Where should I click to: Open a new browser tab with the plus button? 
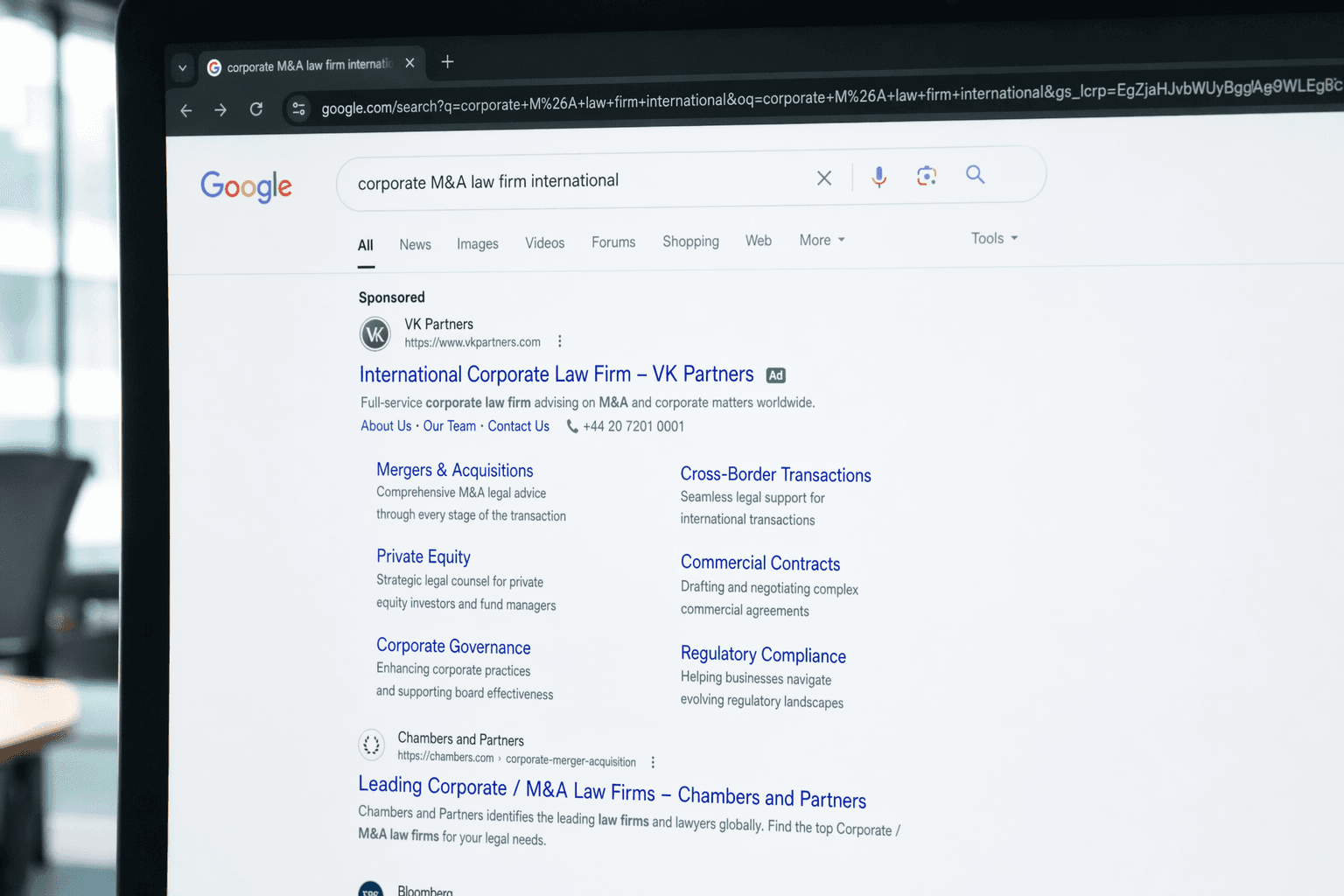[x=447, y=61]
